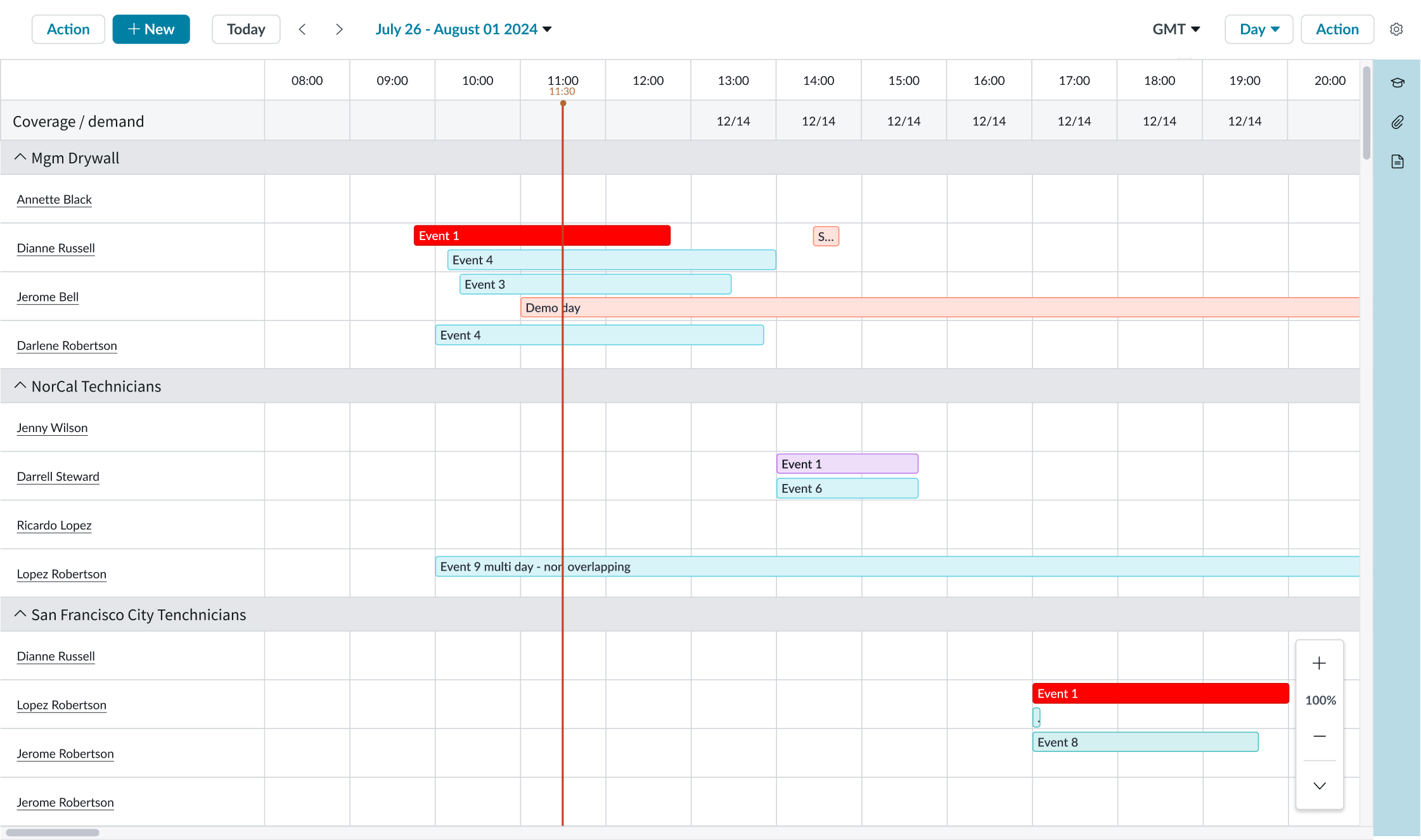Screen dimensions: 1421x840
Task: Collapse the Mgm Drywall group
Action: coord(20,157)
